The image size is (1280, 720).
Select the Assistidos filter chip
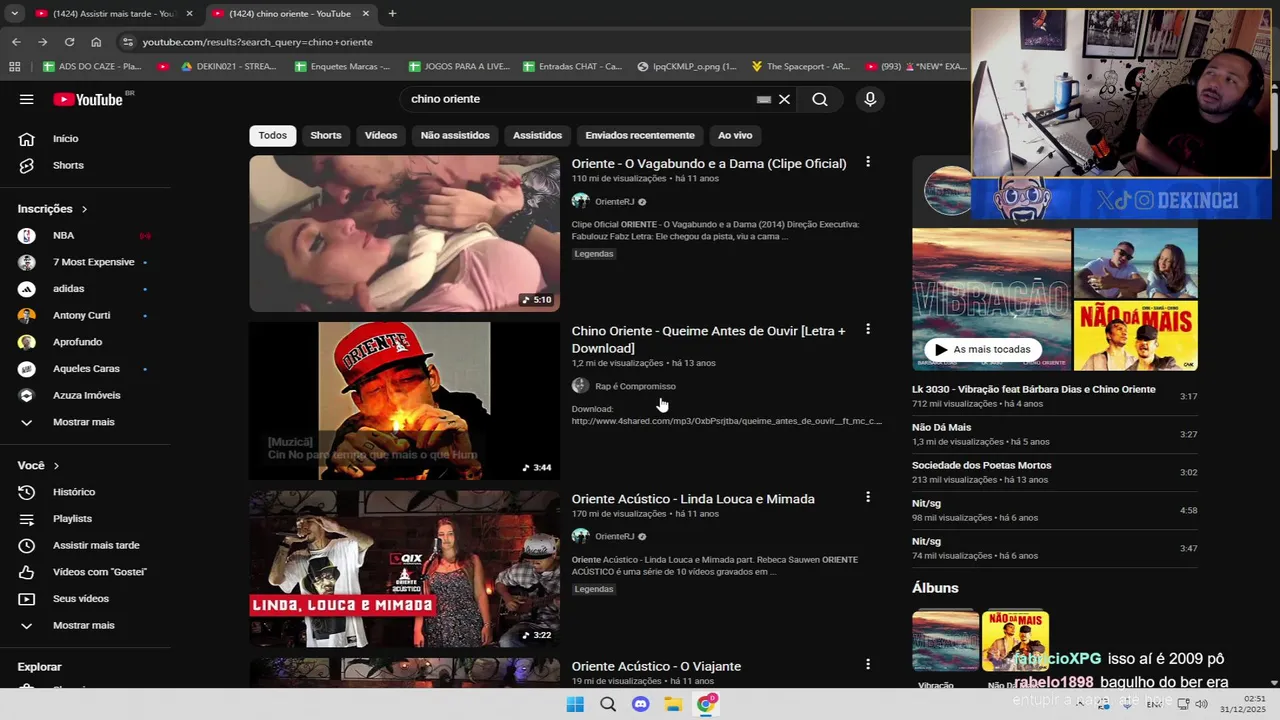point(538,135)
